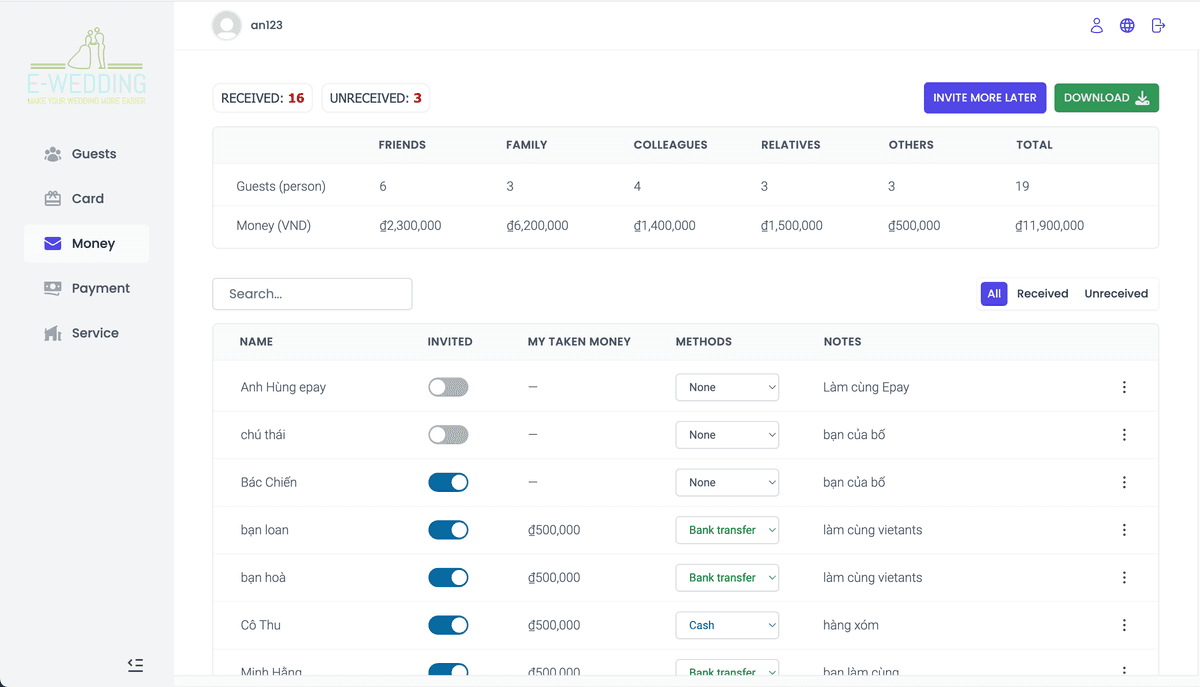
Task: Enable invited toggle for Anh Hùng epay
Action: 448,387
